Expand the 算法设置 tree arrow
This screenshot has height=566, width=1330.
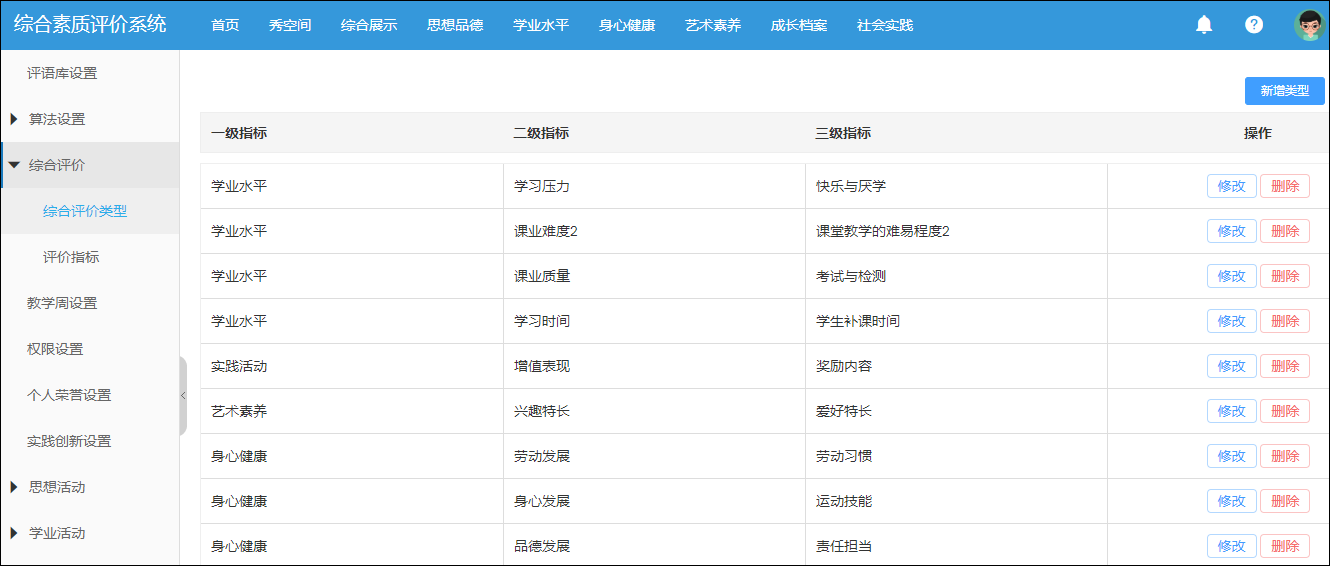(14, 119)
